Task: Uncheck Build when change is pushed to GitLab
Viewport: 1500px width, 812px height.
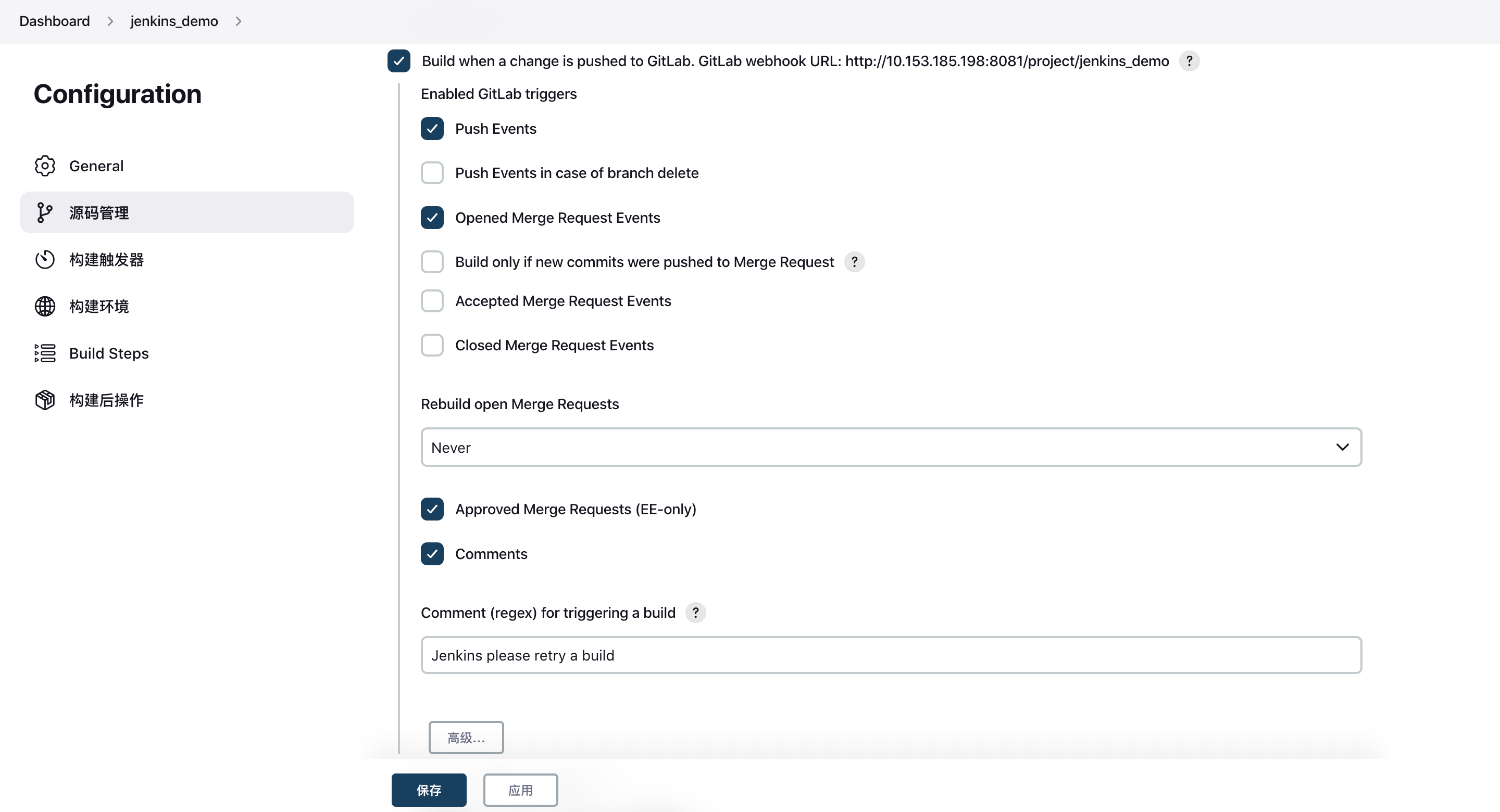Action: coord(399,61)
